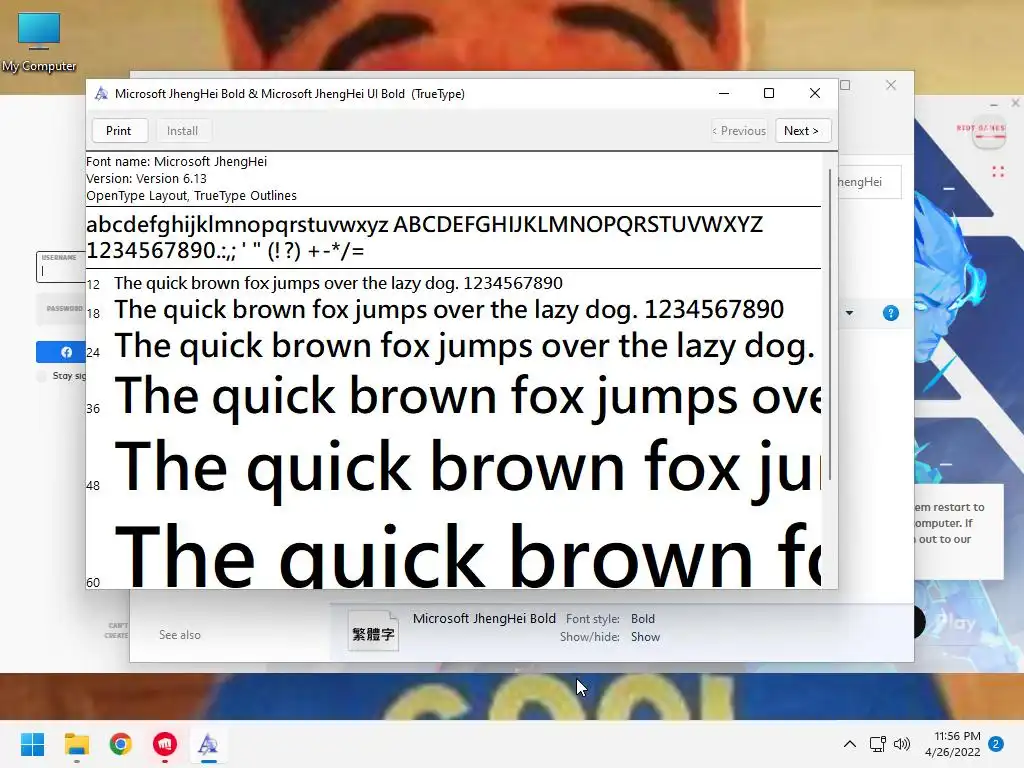Screen dimensions: 1024x768
Task: Go to the Next font
Action: tap(802, 131)
